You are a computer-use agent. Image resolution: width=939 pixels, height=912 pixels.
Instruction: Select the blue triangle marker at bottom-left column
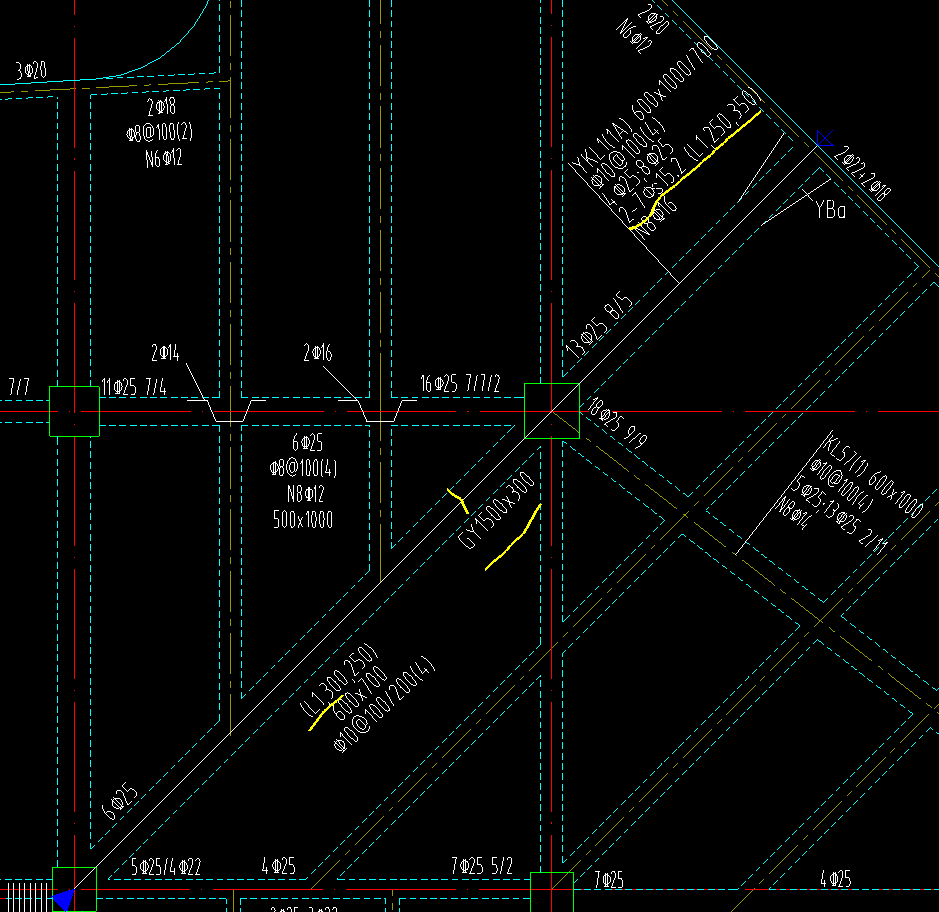tap(63, 899)
